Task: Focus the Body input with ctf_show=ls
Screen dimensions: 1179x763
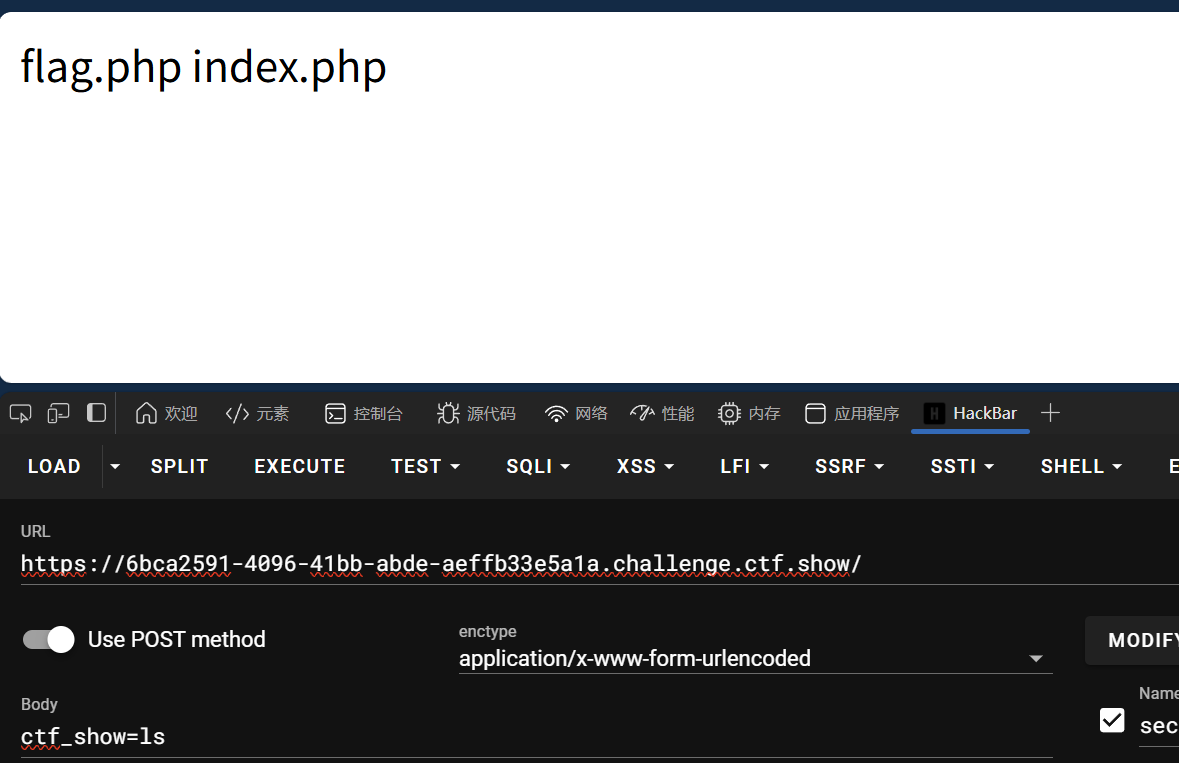Action: (536, 737)
